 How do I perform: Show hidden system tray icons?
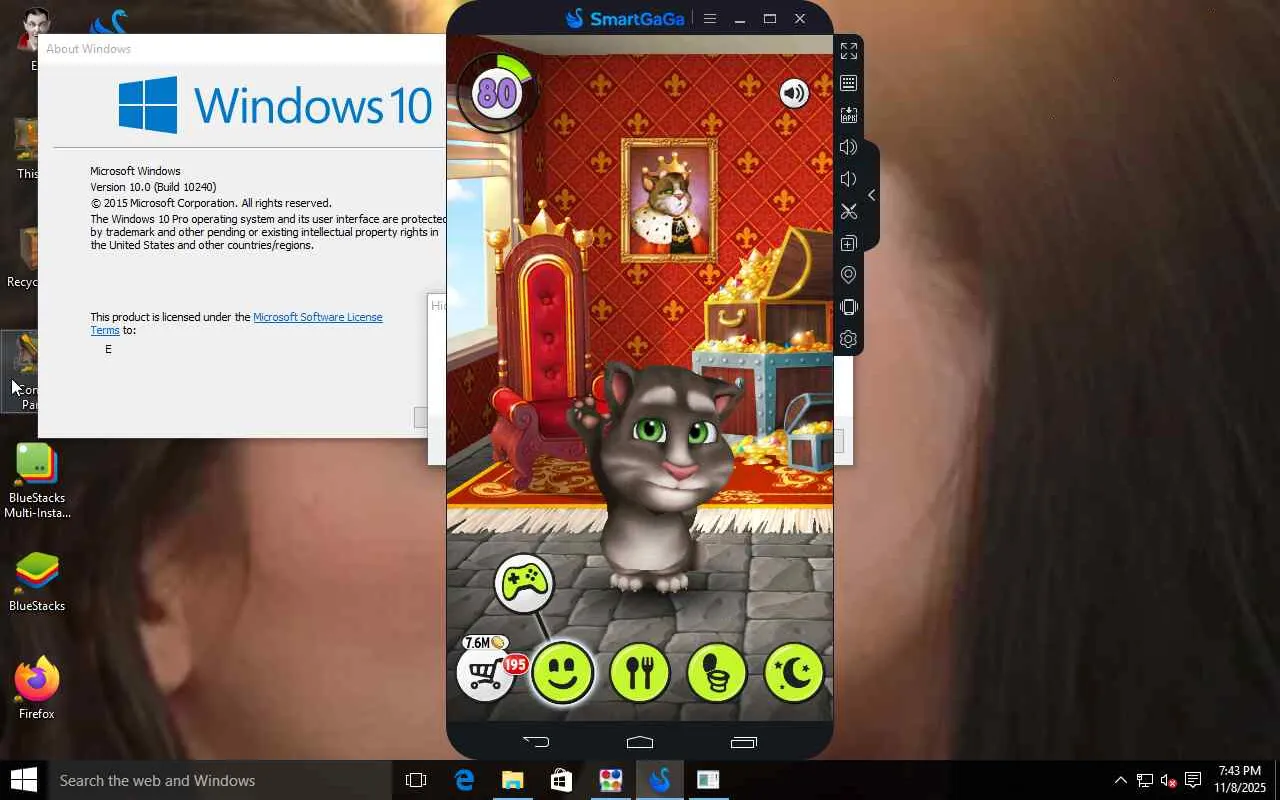(x=1120, y=780)
